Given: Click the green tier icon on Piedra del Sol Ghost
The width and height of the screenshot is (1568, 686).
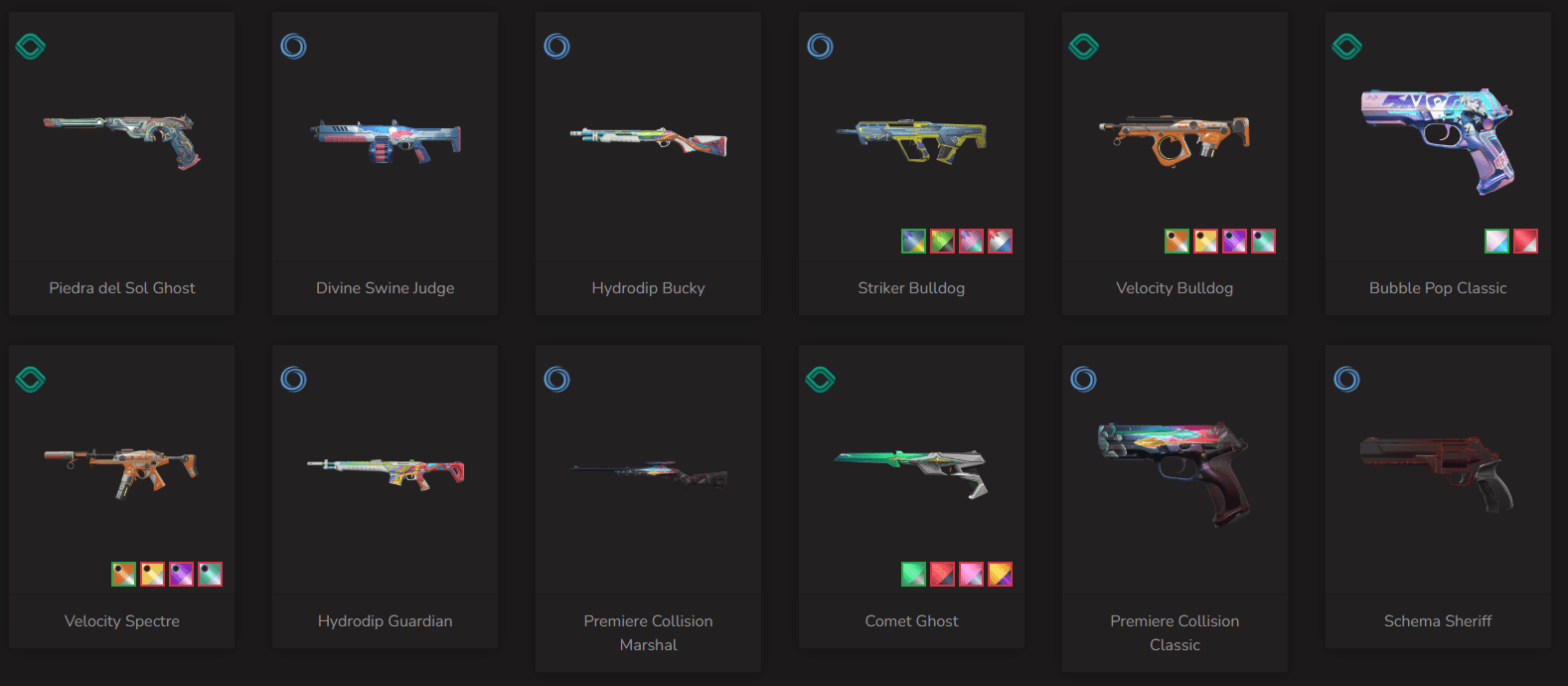Looking at the screenshot, I should pyautogui.click(x=31, y=46).
